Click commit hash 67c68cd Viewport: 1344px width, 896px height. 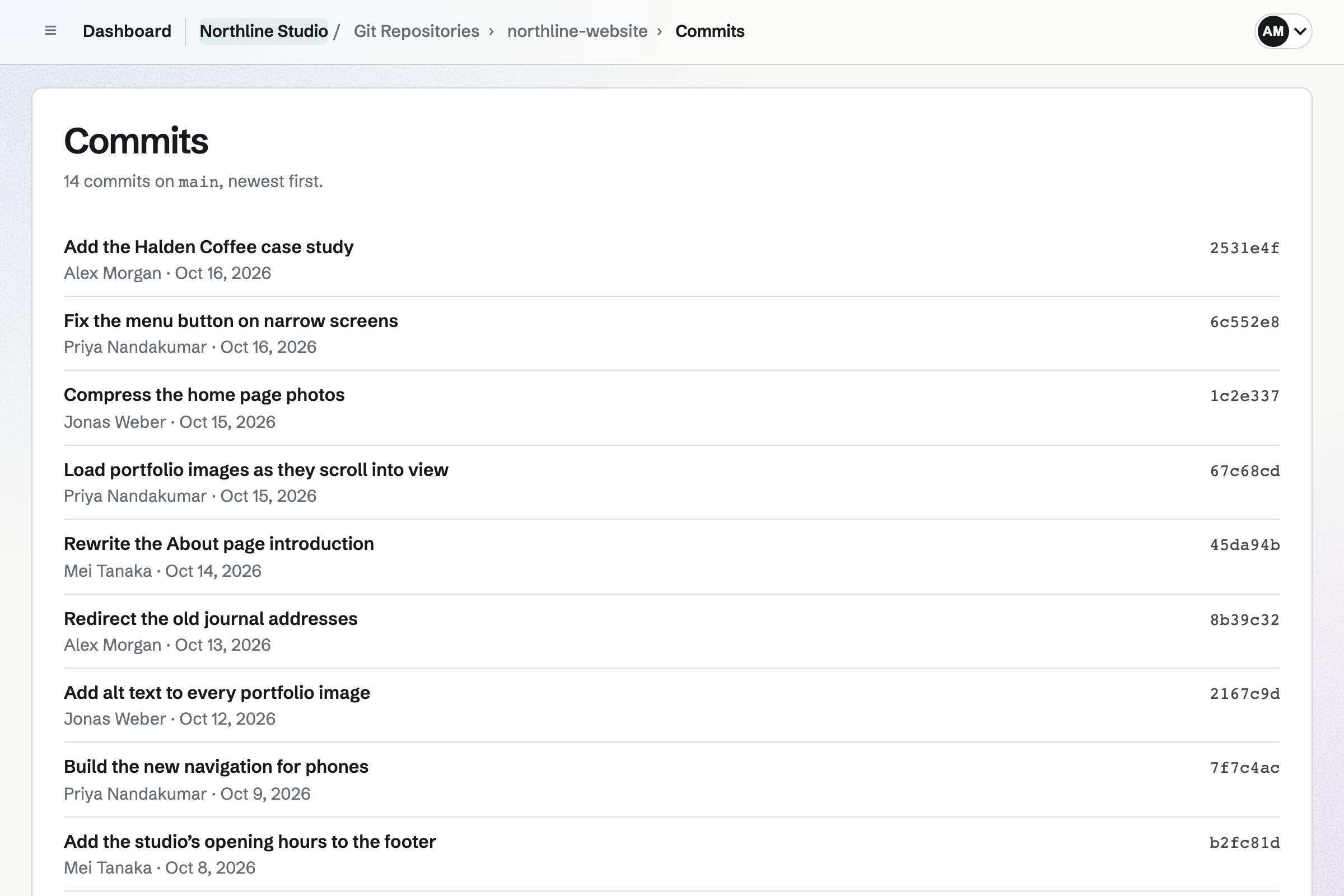click(x=1244, y=471)
